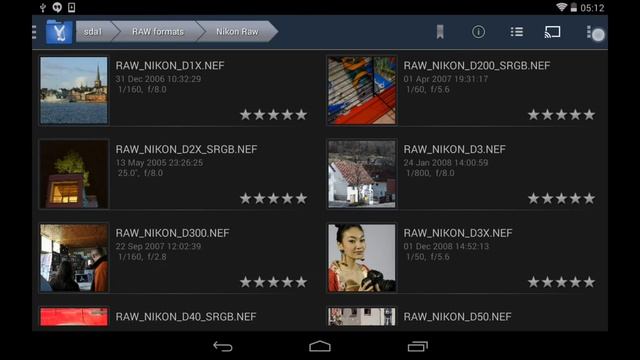
Task: Go to the sda1 breadcrumb
Action: point(93,31)
